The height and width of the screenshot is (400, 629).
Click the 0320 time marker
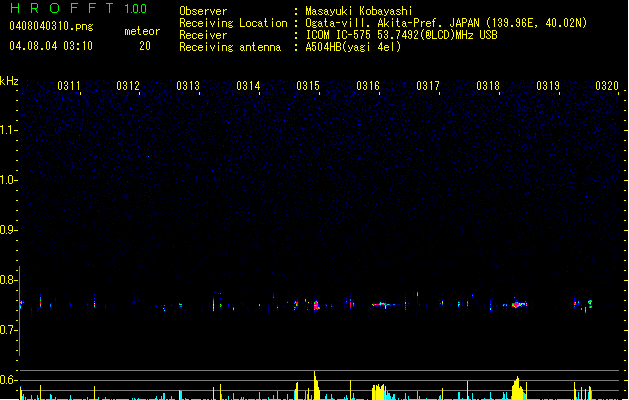607,85
